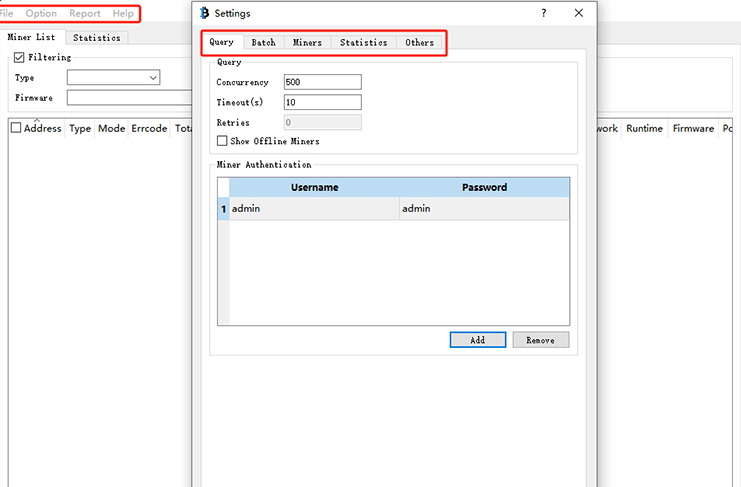The height and width of the screenshot is (487, 741).
Task: Click the Concurrency input field
Action: pos(321,82)
